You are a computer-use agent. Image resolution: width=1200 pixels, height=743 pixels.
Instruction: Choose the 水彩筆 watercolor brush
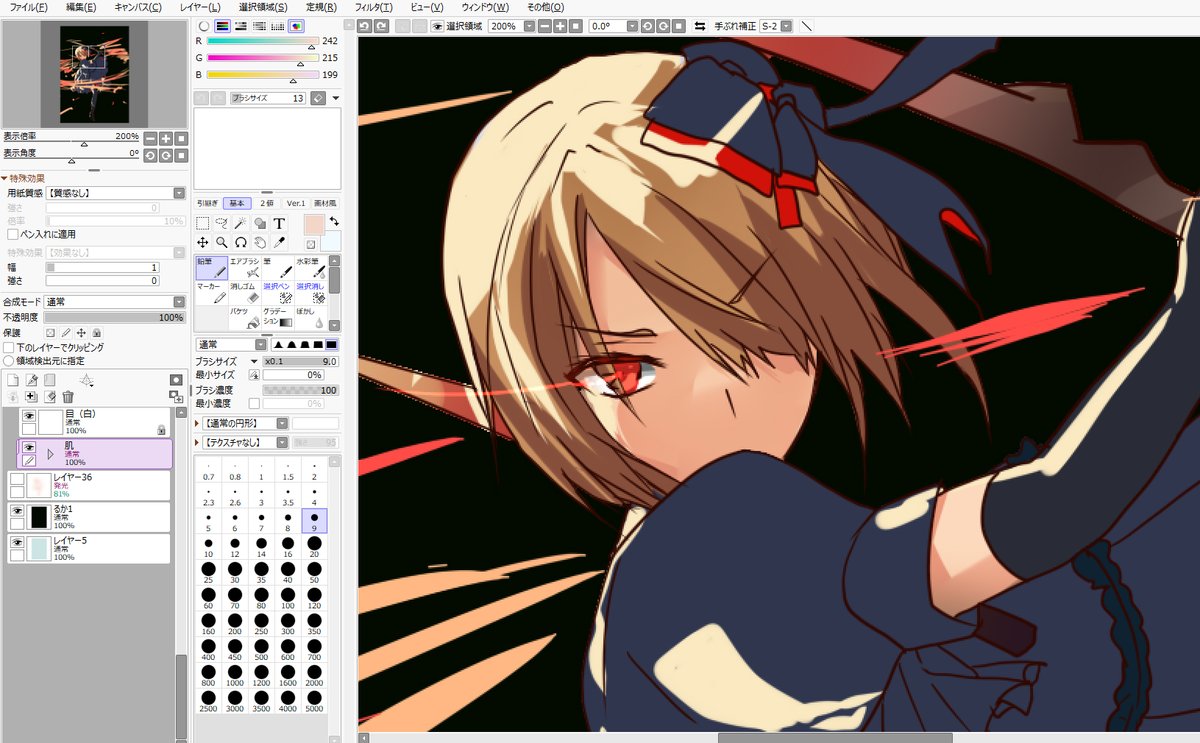[311, 267]
